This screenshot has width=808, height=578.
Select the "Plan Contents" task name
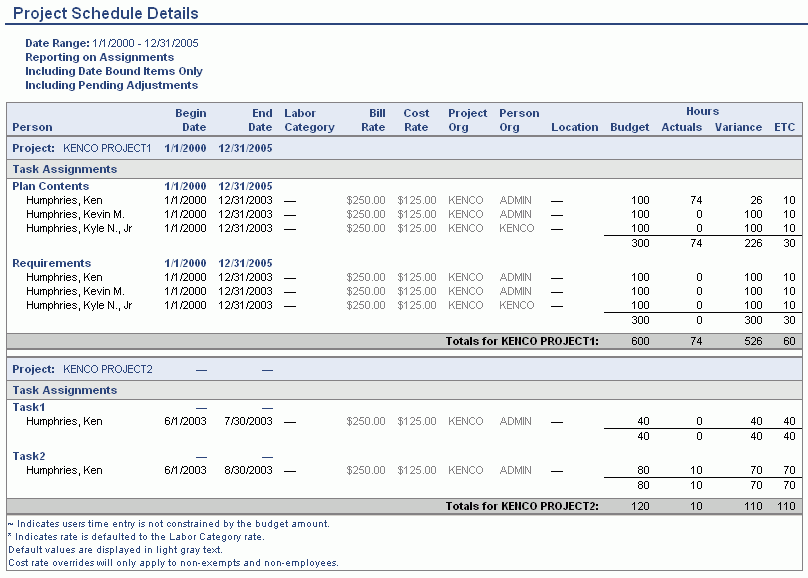click(x=50, y=186)
